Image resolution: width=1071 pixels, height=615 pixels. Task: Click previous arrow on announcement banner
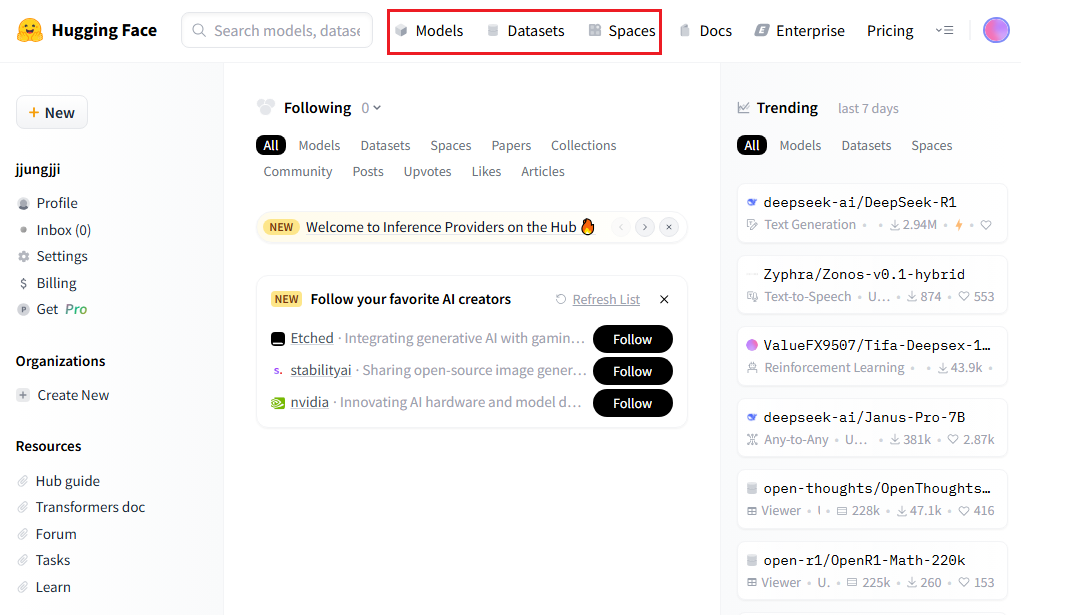621,227
